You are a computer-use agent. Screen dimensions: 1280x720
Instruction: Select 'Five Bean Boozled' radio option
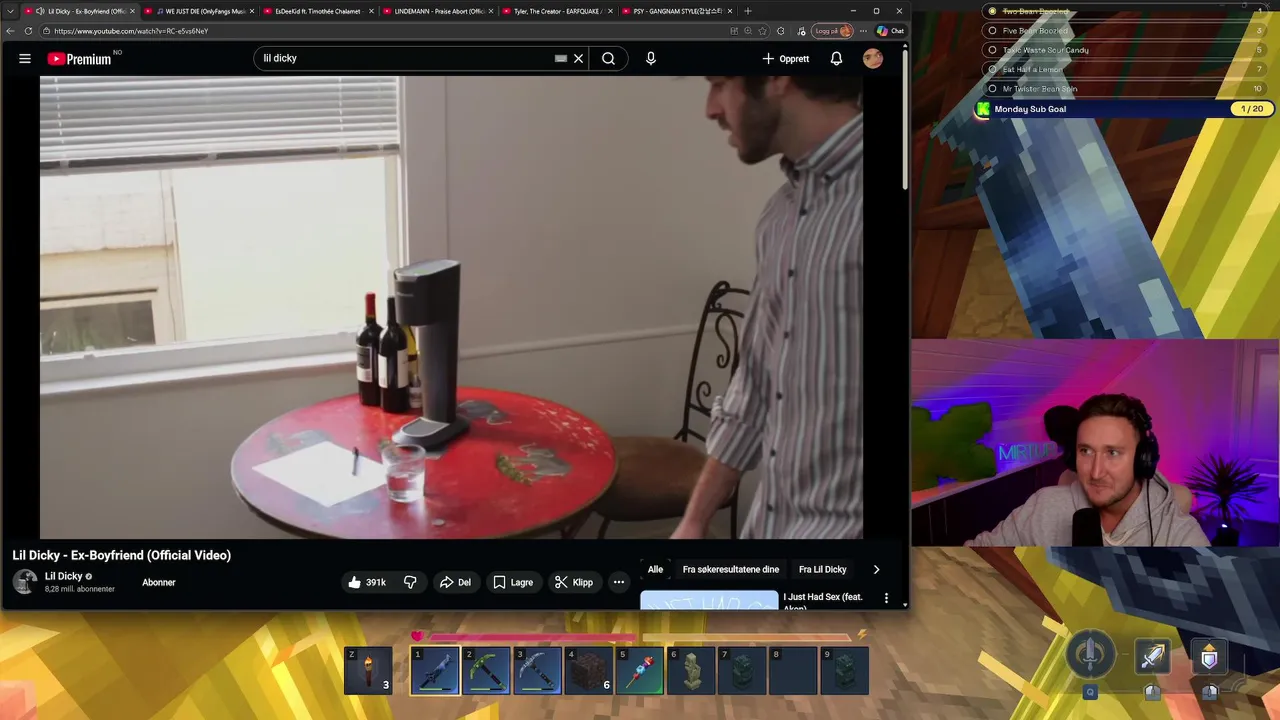click(x=992, y=31)
